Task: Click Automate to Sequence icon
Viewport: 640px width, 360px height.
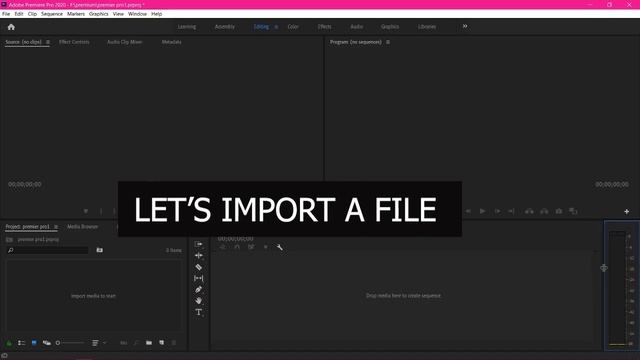Action: [124, 343]
